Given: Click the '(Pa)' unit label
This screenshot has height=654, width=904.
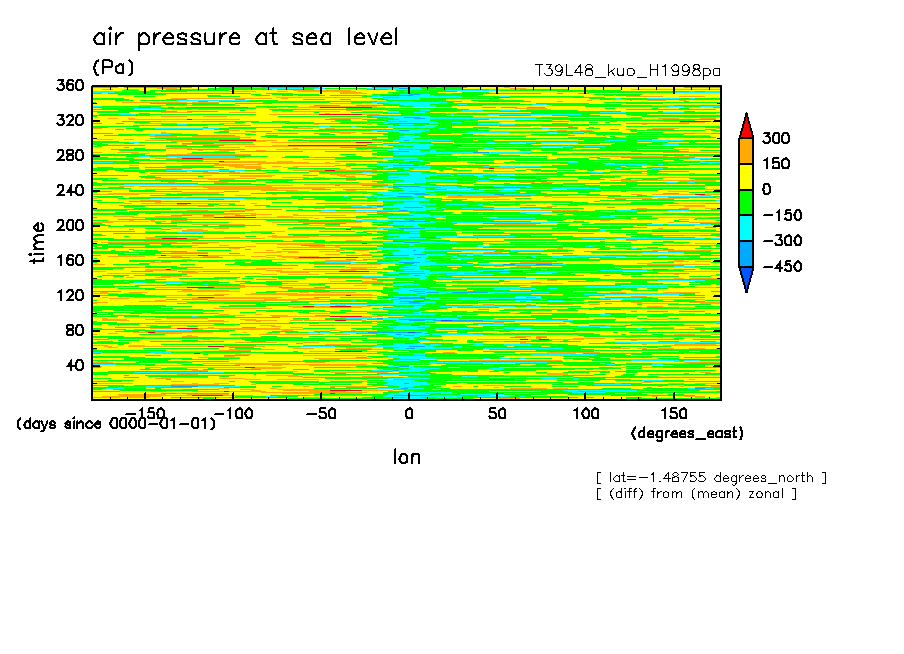Looking at the screenshot, I should (x=113, y=67).
